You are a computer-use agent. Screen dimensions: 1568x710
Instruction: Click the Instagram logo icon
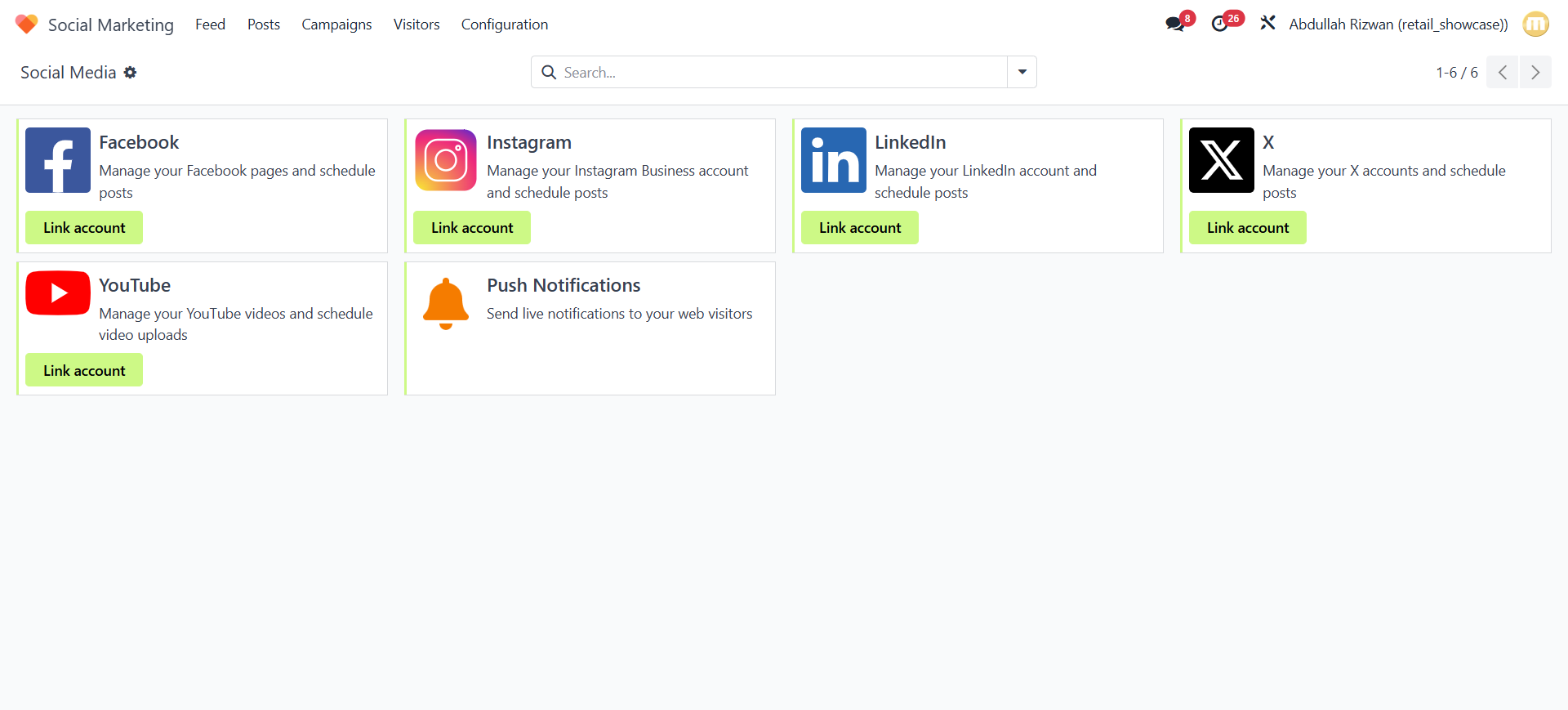[x=446, y=160]
